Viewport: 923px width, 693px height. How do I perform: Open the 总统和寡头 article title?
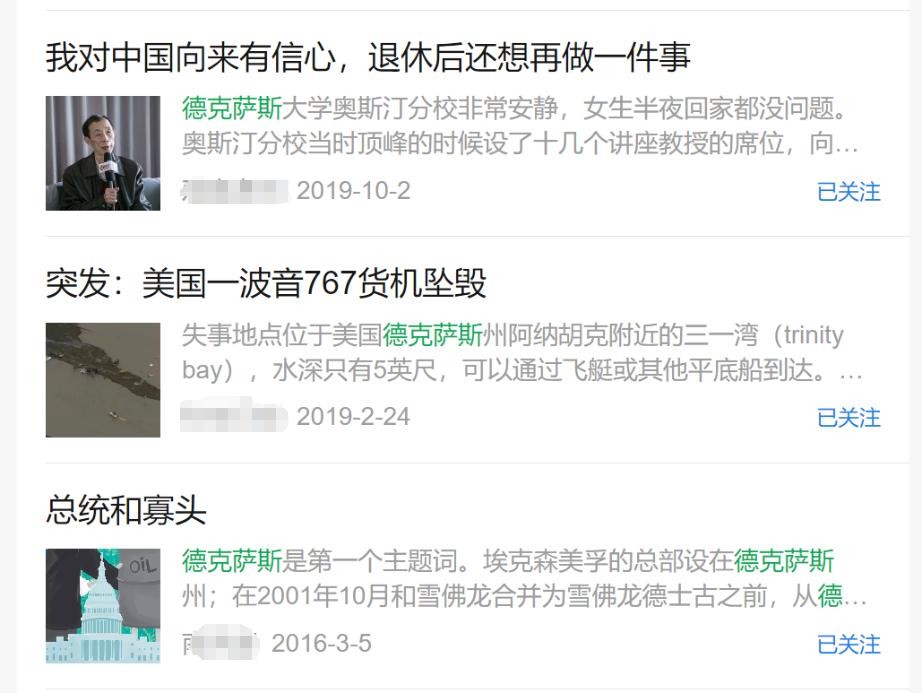click(x=126, y=510)
